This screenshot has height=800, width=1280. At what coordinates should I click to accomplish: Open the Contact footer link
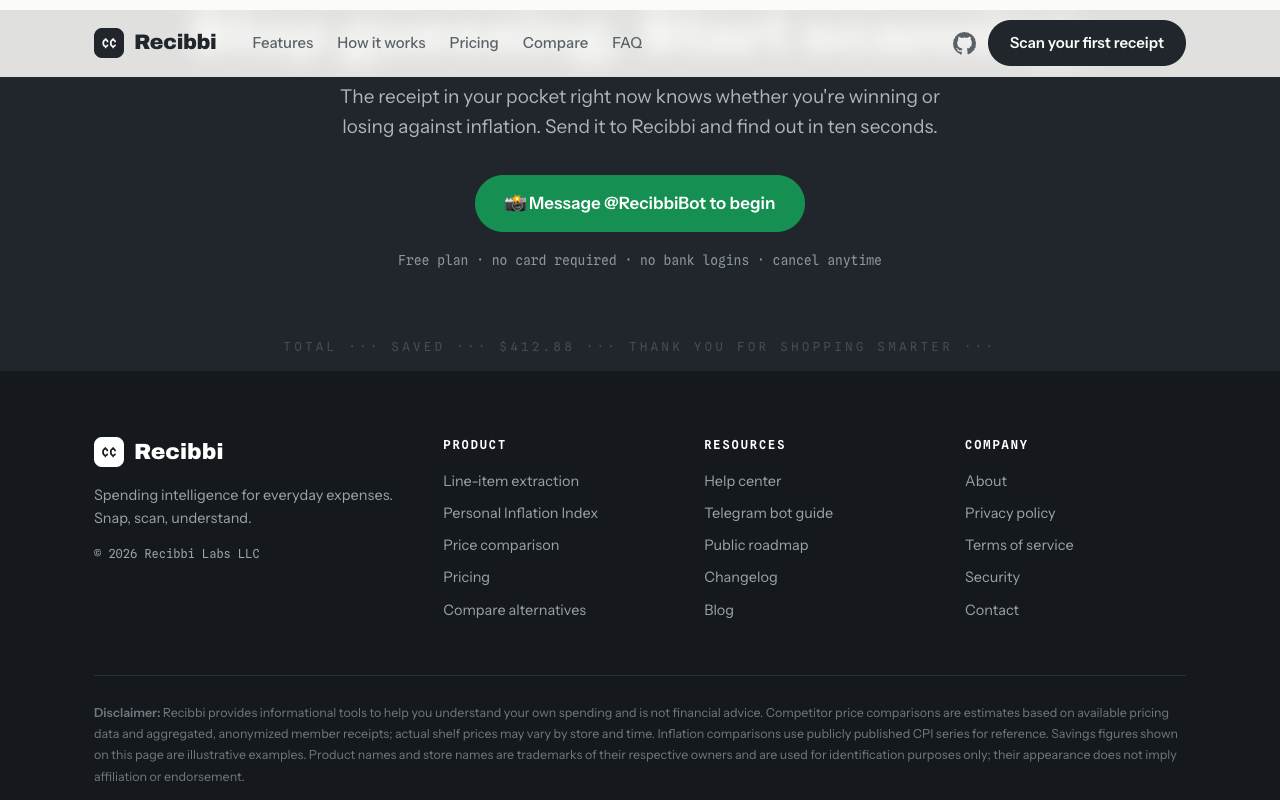click(992, 610)
